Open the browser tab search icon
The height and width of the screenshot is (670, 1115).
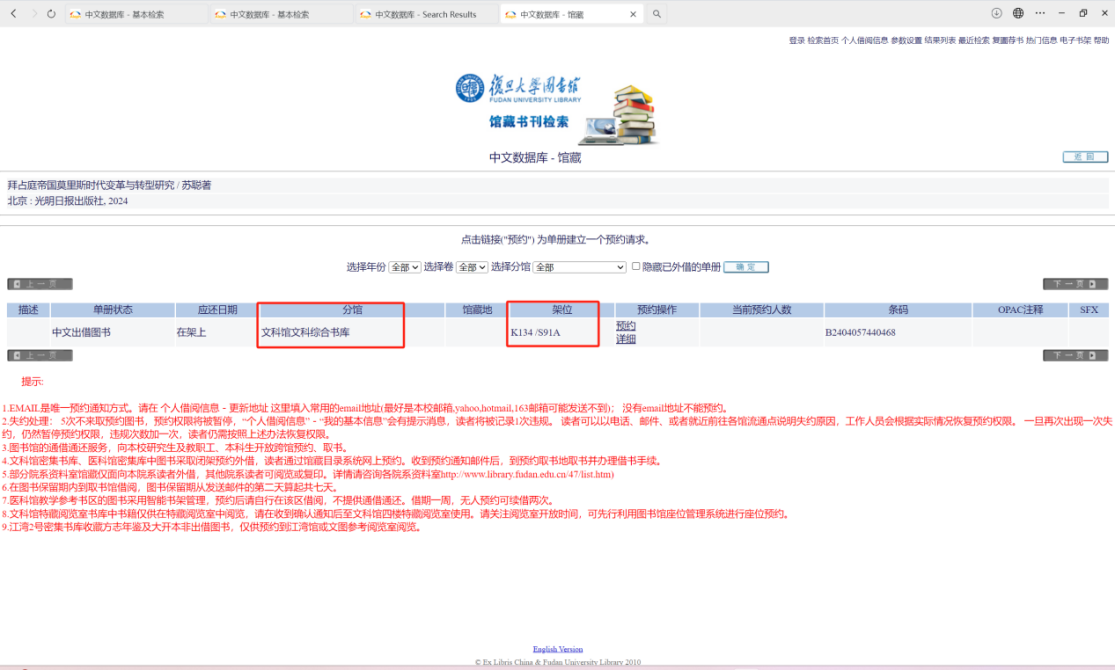tap(656, 14)
